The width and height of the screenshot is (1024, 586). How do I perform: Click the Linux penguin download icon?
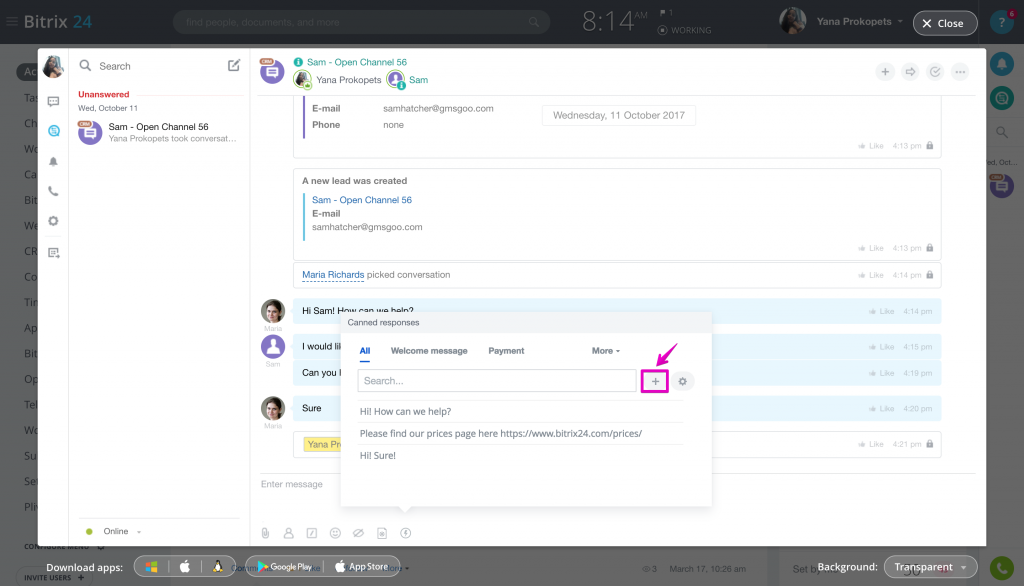(217, 567)
